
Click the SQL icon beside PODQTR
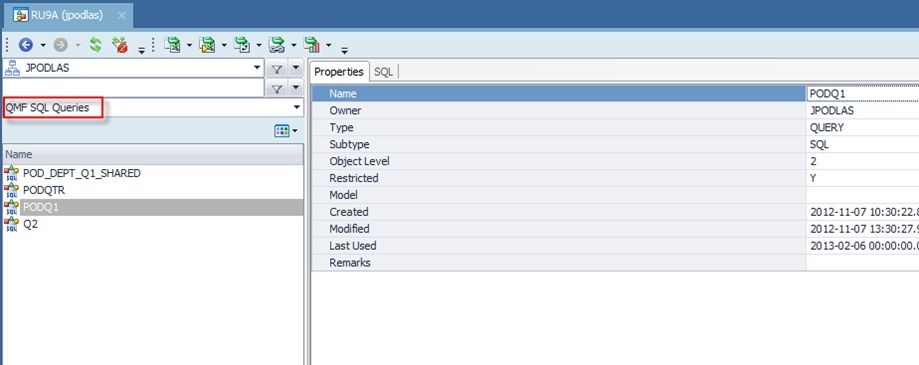coord(11,190)
